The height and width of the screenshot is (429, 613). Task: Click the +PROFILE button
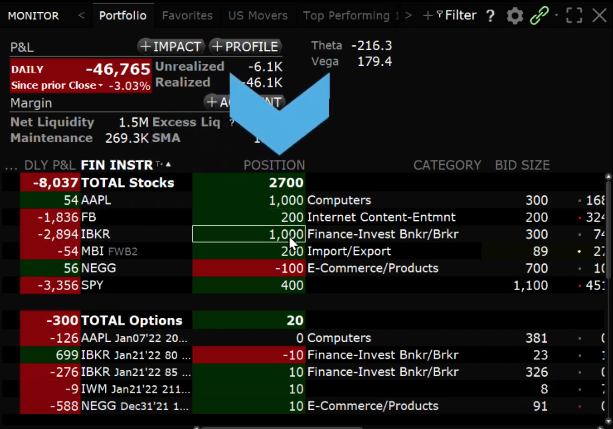(245, 47)
